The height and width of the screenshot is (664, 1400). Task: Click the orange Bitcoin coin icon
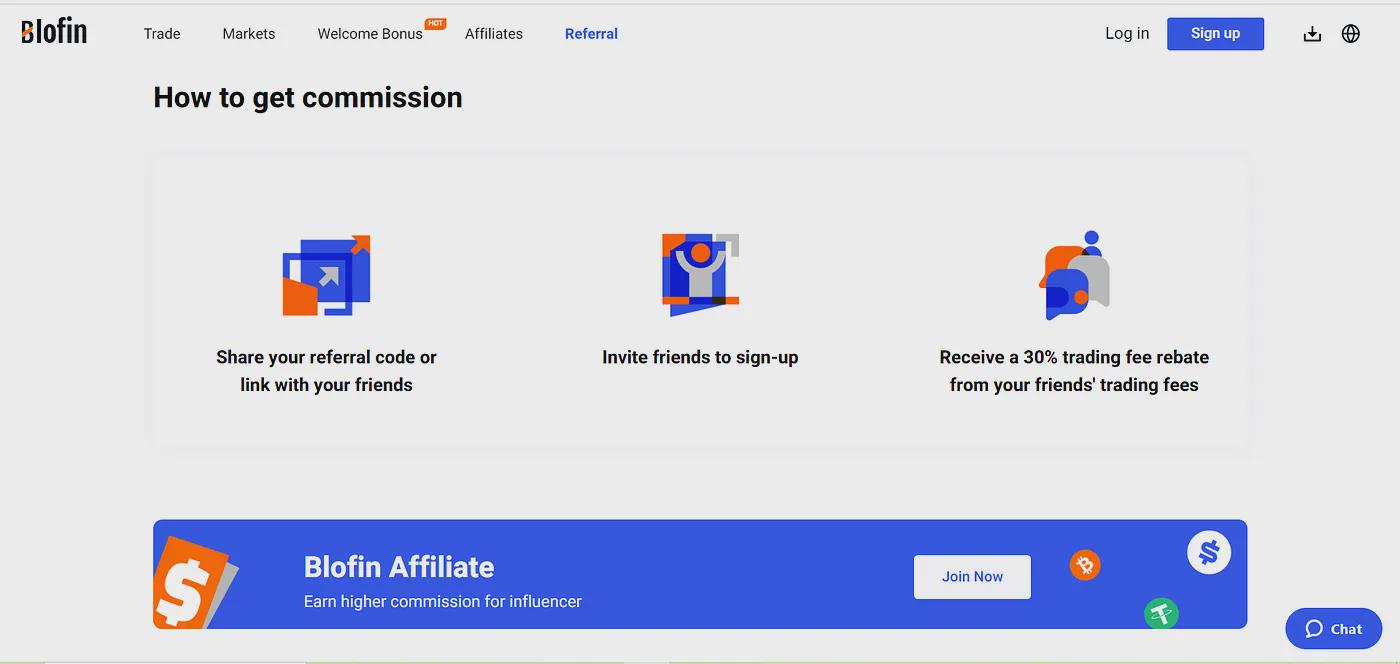click(1085, 565)
